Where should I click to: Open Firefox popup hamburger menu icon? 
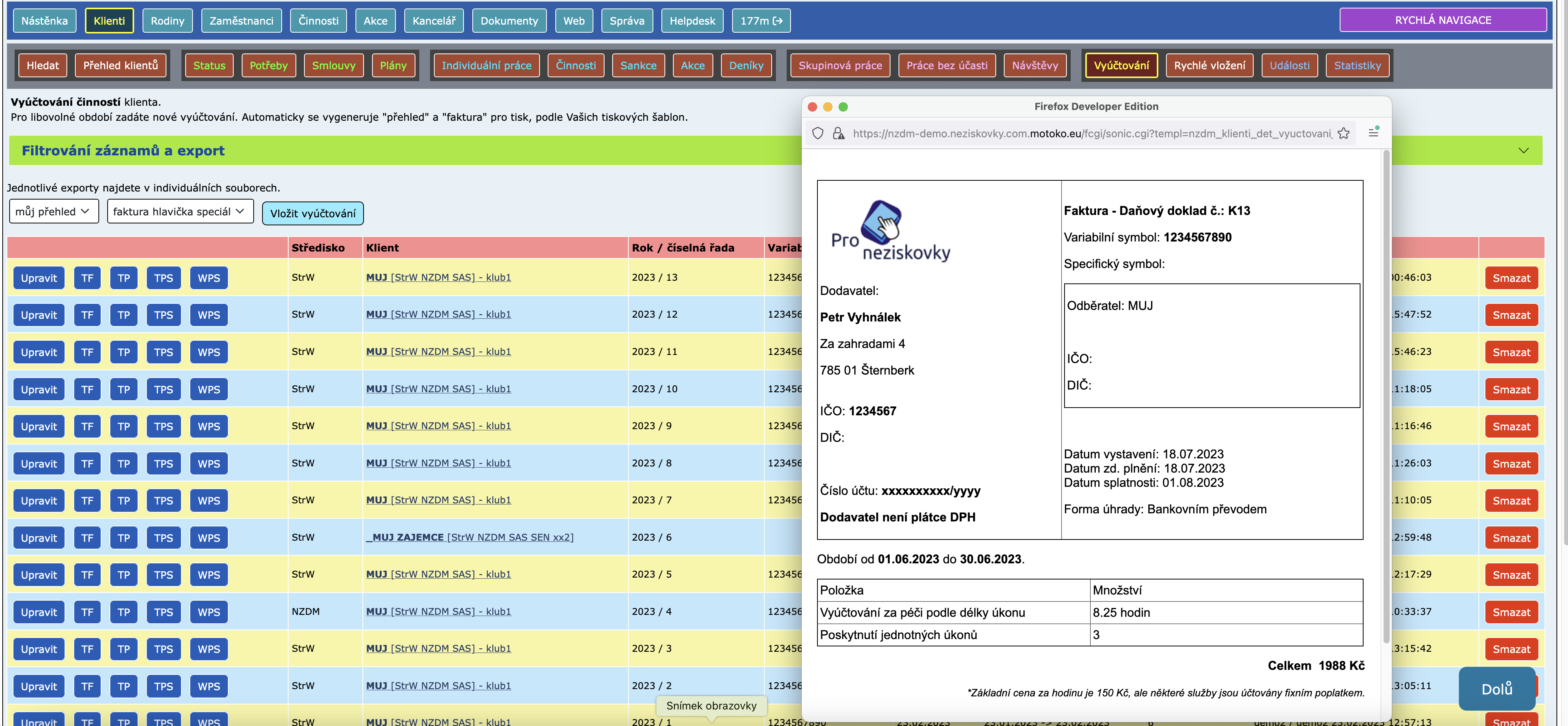coord(1373,132)
